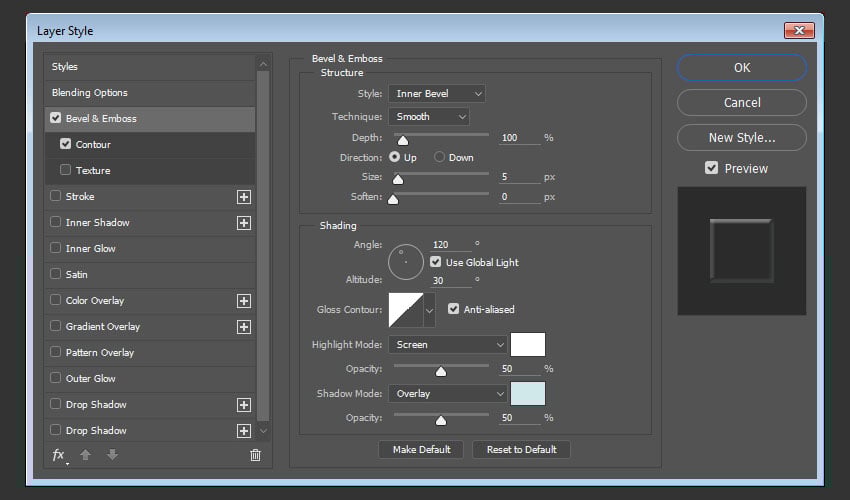
Task: Open the Styles section in sidebar
Action: click(x=65, y=67)
